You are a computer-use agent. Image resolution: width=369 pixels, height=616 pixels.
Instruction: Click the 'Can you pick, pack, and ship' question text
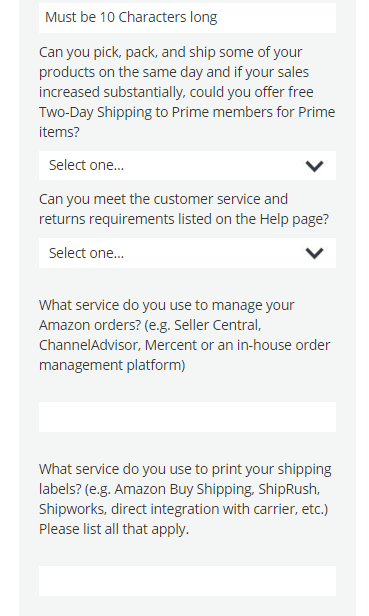[x=187, y=92]
